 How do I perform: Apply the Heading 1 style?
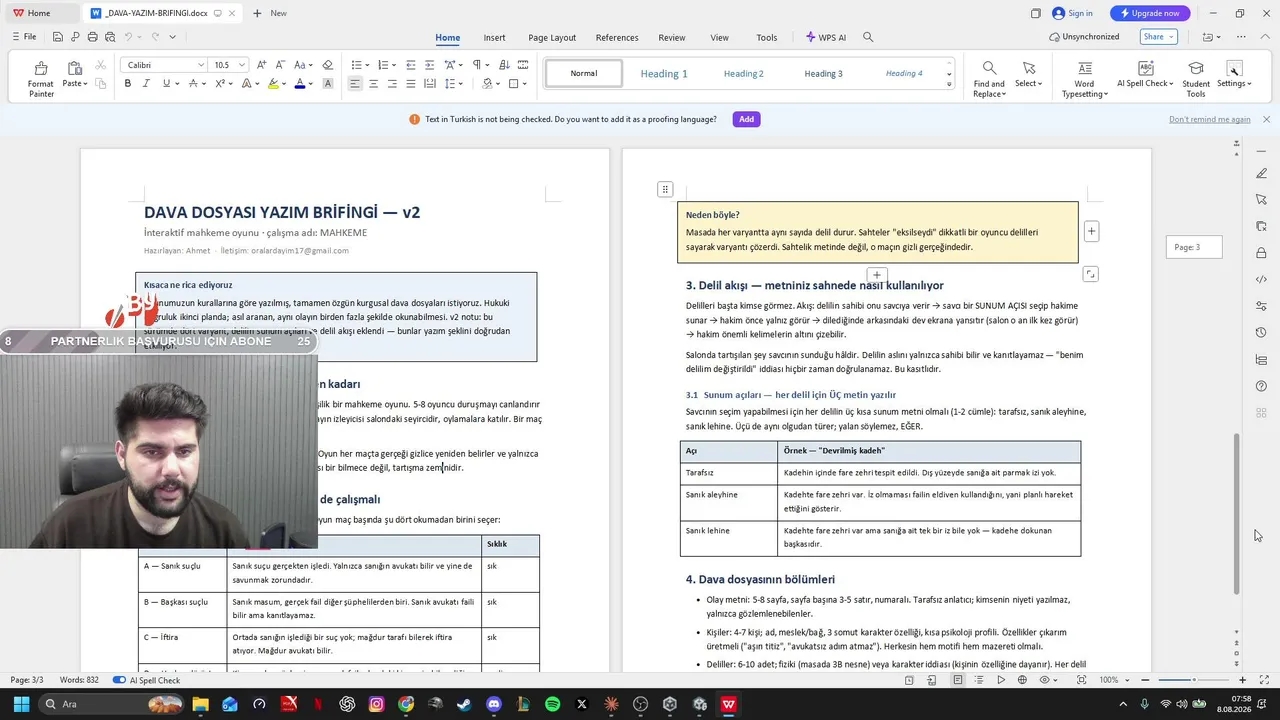[x=664, y=73]
